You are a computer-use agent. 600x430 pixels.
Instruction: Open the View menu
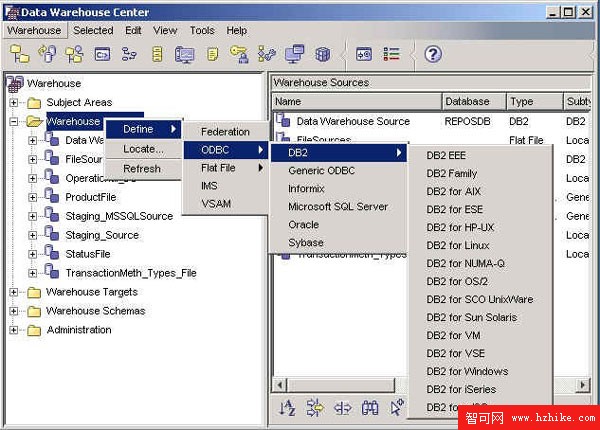click(x=165, y=30)
